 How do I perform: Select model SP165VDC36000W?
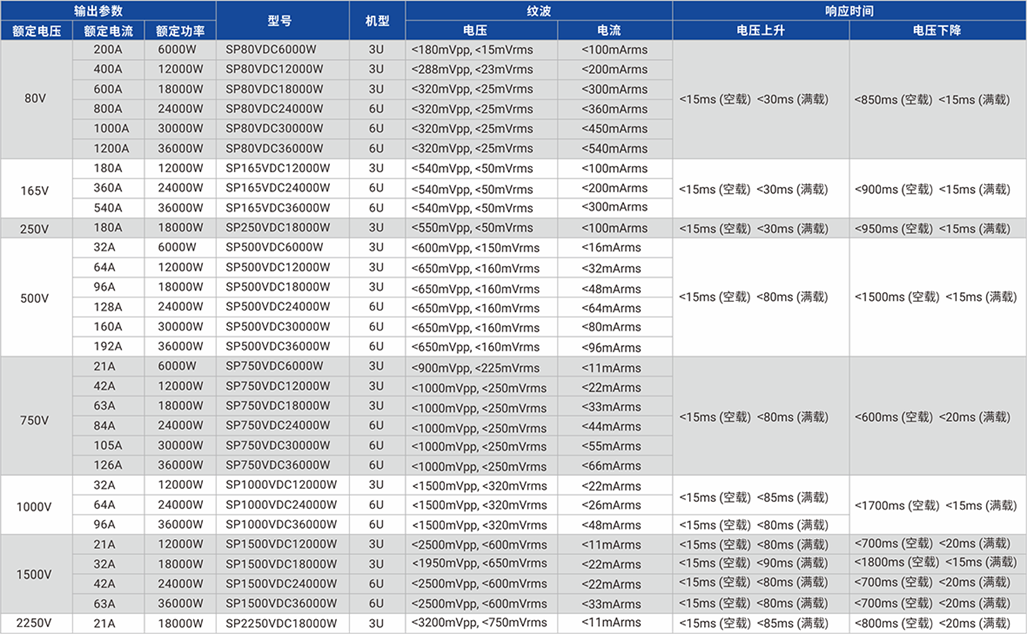pos(278,208)
